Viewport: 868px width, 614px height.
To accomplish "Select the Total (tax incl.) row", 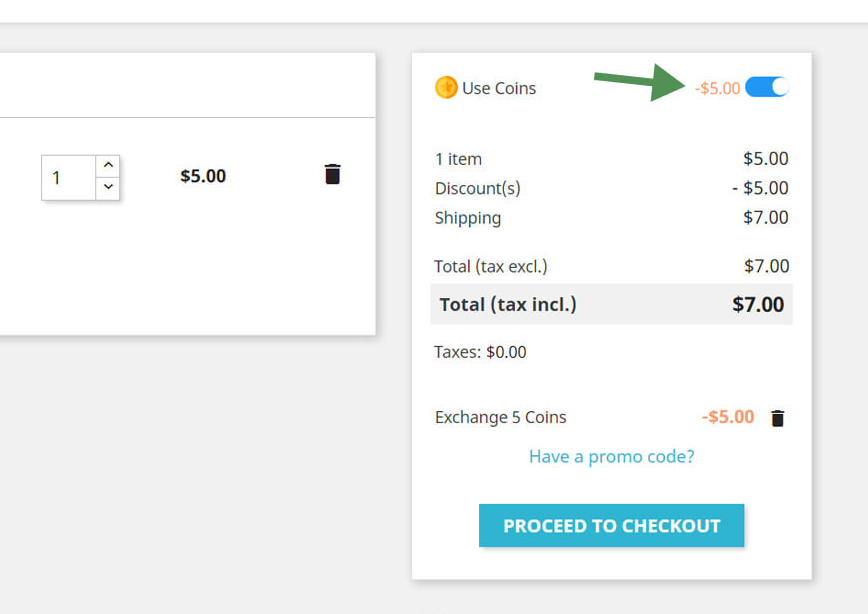I will (611, 304).
